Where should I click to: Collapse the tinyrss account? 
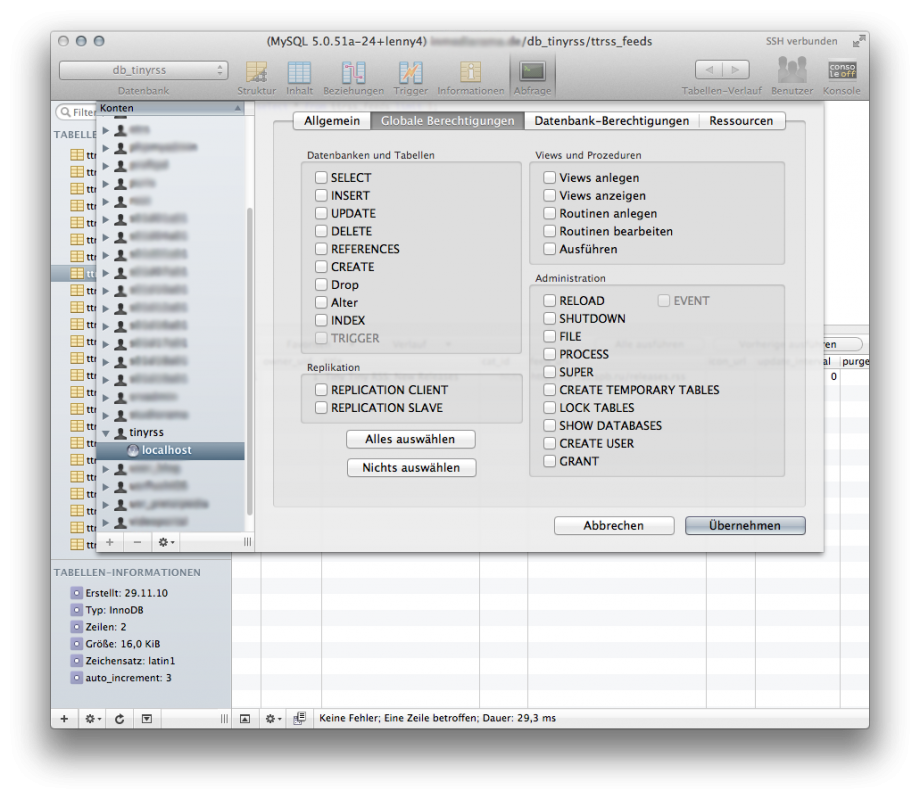(x=106, y=434)
